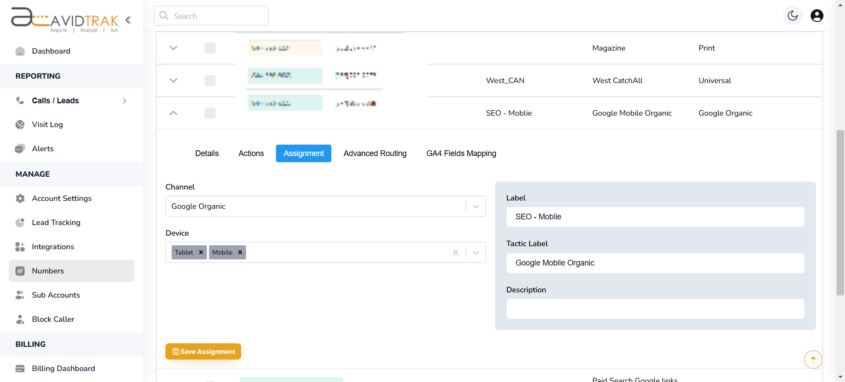
Task: Select Lead Tracking in sidebar
Action: [56, 223]
